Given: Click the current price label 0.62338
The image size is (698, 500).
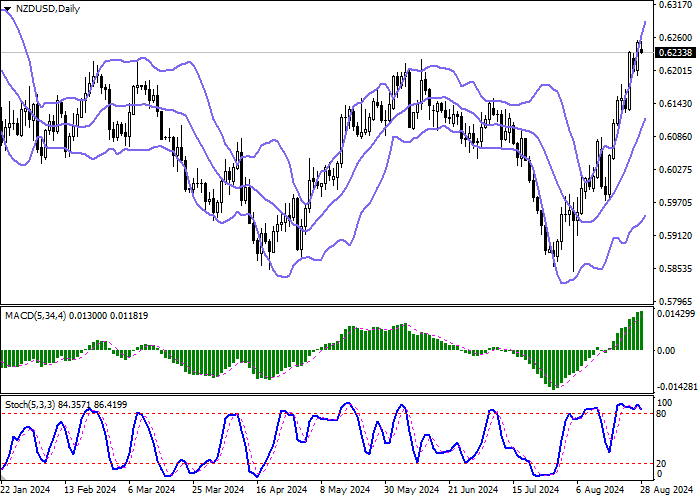Looking at the screenshot, I should pyautogui.click(x=674, y=52).
